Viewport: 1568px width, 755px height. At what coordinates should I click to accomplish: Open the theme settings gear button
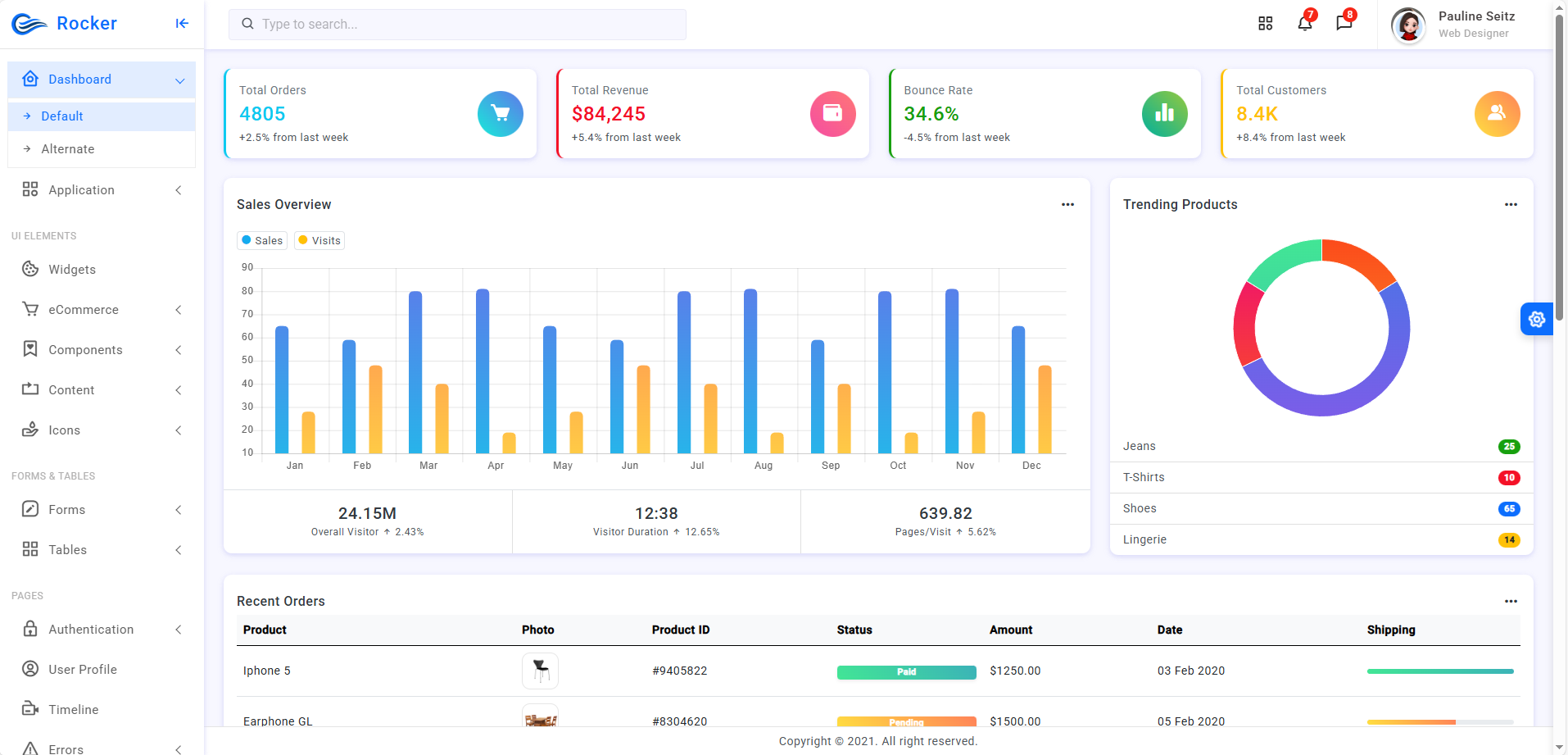coord(1537,319)
